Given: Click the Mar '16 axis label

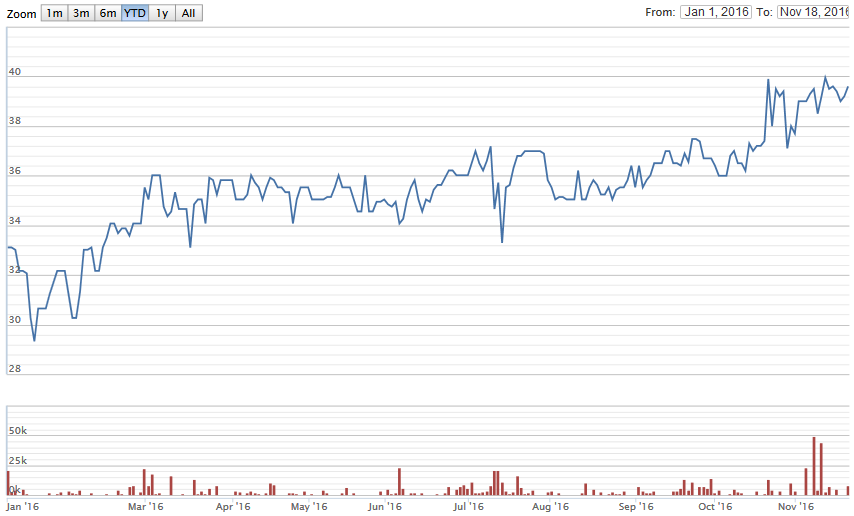Looking at the screenshot, I should [x=146, y=507].
